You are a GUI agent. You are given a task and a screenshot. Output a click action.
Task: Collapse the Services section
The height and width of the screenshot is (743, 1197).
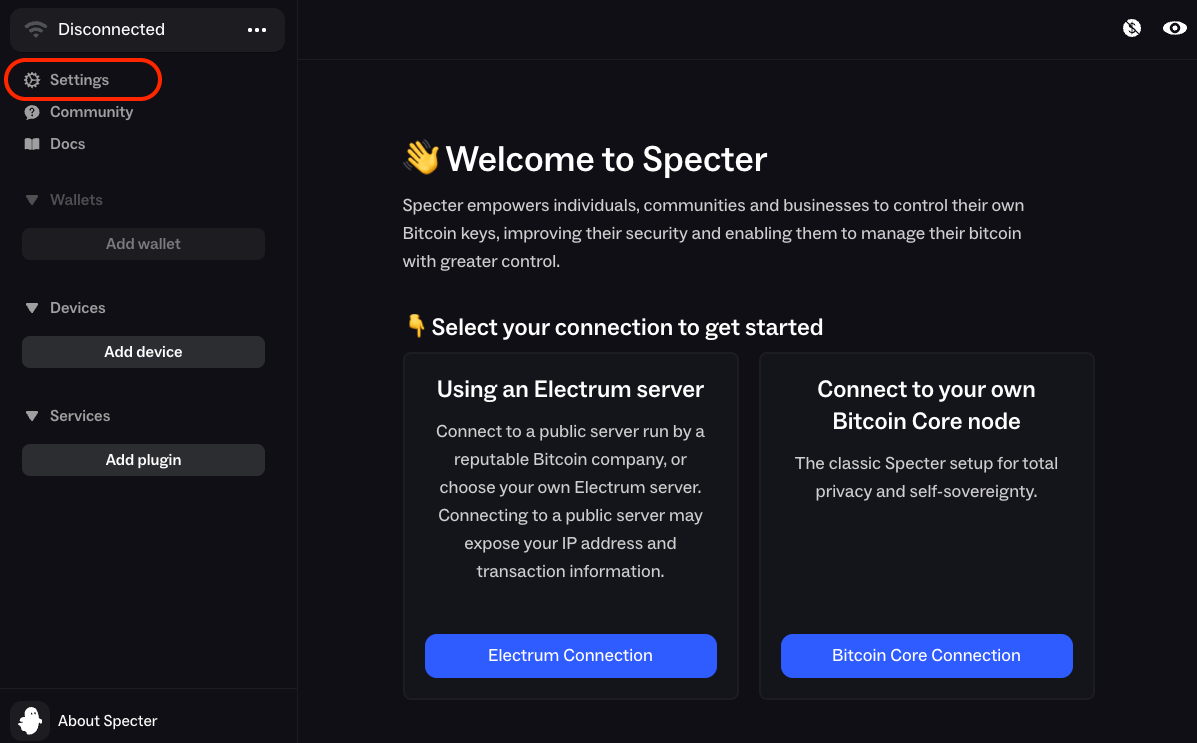(30, 415)
